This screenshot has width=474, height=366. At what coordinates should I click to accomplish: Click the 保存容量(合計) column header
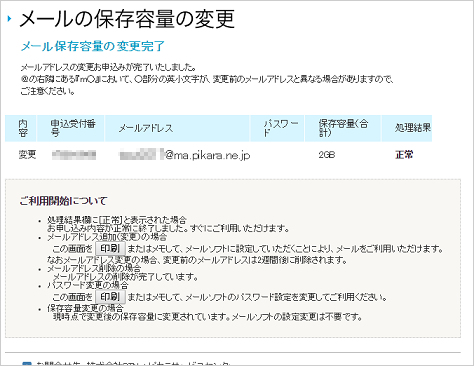[343, 128]
